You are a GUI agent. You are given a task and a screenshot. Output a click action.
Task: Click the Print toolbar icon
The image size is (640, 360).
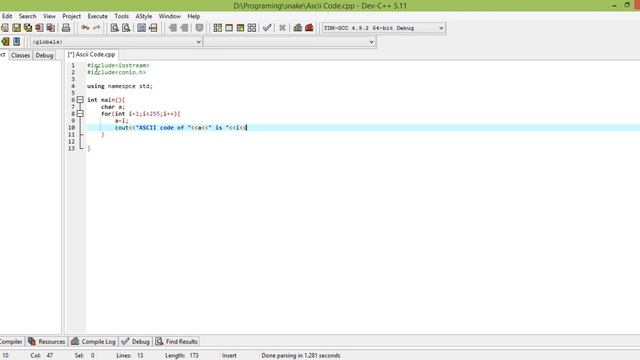point(66,28)
